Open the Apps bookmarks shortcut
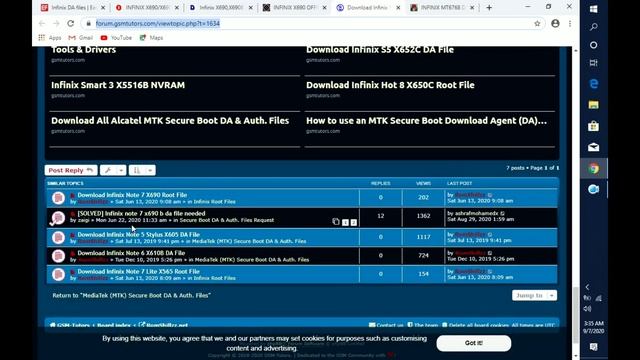Screen dimensions: 640x360 [x=50, y=38]
